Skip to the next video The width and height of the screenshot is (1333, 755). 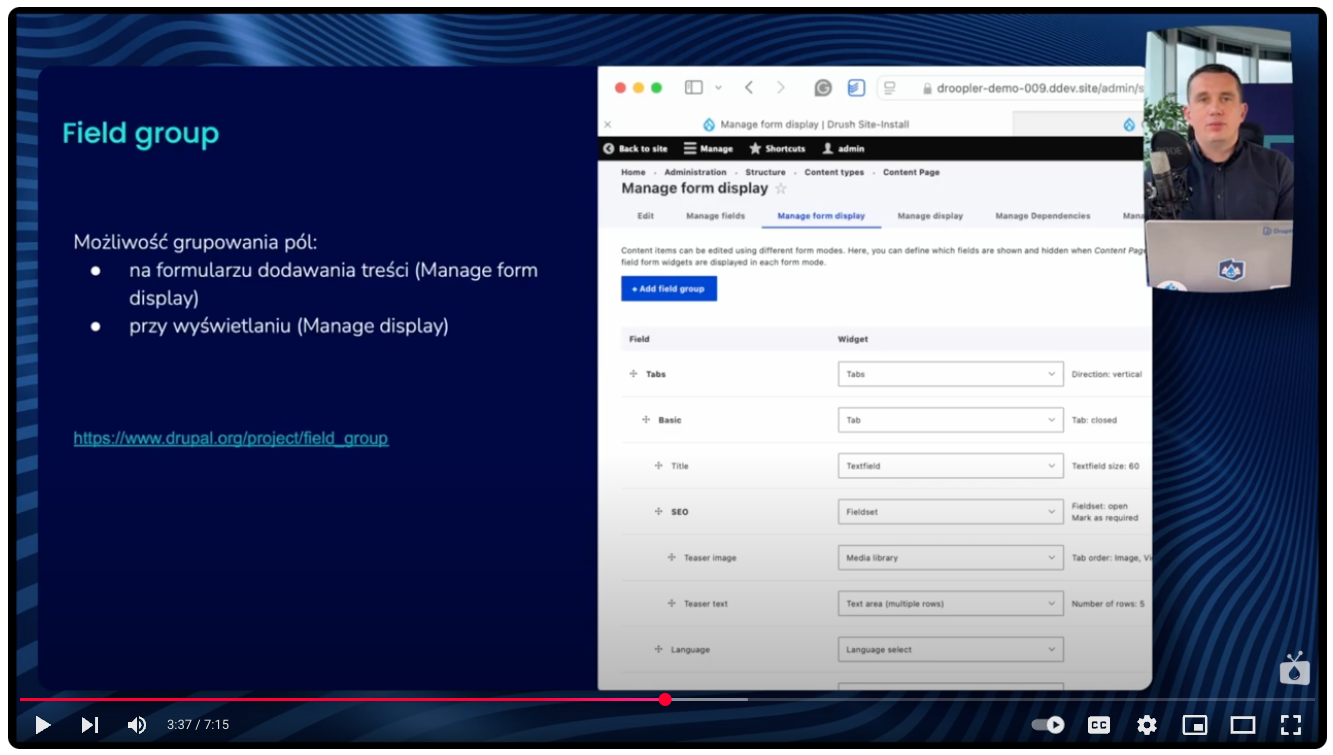(x=90, y=725)
